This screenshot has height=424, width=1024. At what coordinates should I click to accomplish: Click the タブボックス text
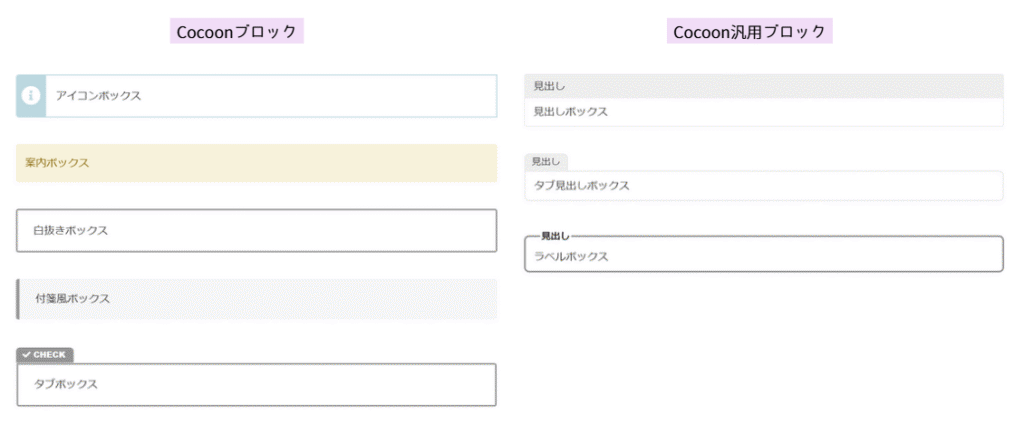[66, 384]
